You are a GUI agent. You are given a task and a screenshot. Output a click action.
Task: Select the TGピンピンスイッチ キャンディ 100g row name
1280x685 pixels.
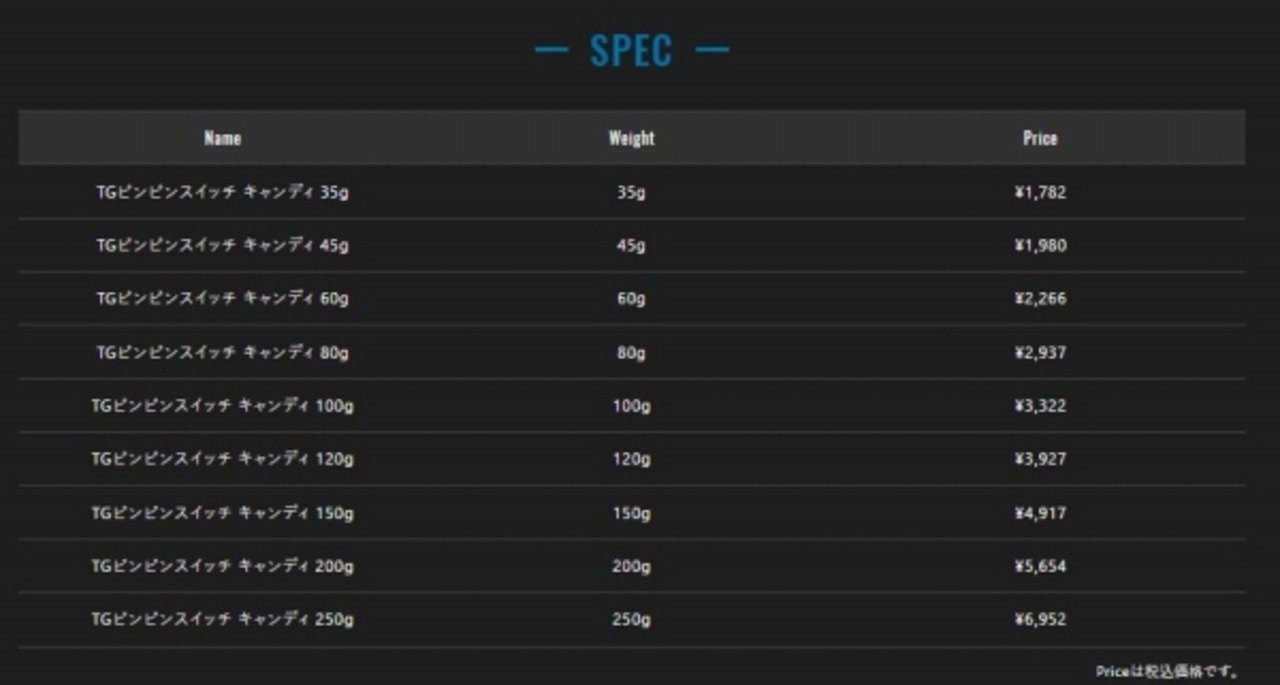[222, 406]
